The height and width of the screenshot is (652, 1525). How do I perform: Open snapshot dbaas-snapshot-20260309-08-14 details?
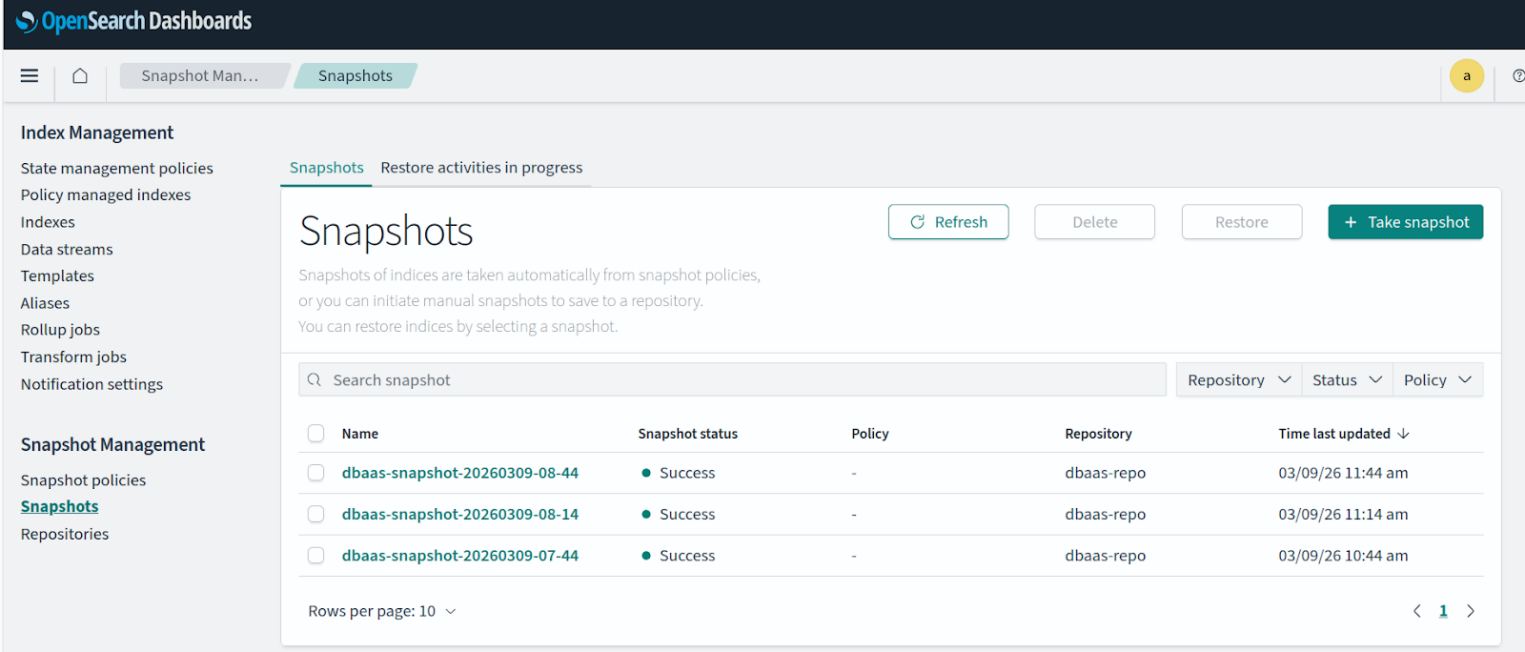point(460,514)
